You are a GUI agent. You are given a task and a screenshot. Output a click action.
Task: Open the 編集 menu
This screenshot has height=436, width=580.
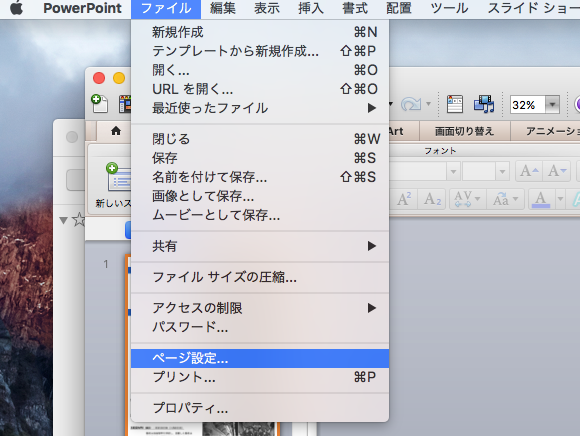[x=223, y=8]
